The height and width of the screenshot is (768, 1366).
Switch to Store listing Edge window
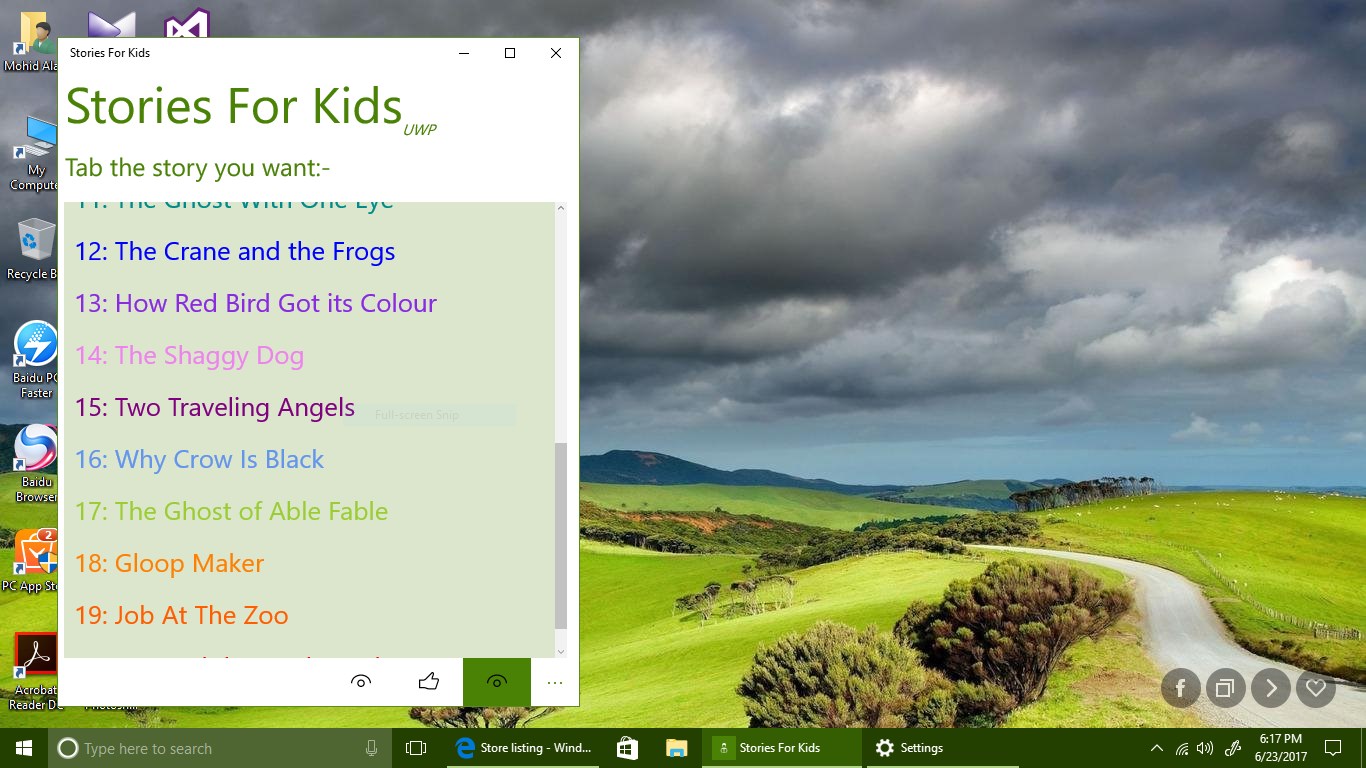click(523, 748)
